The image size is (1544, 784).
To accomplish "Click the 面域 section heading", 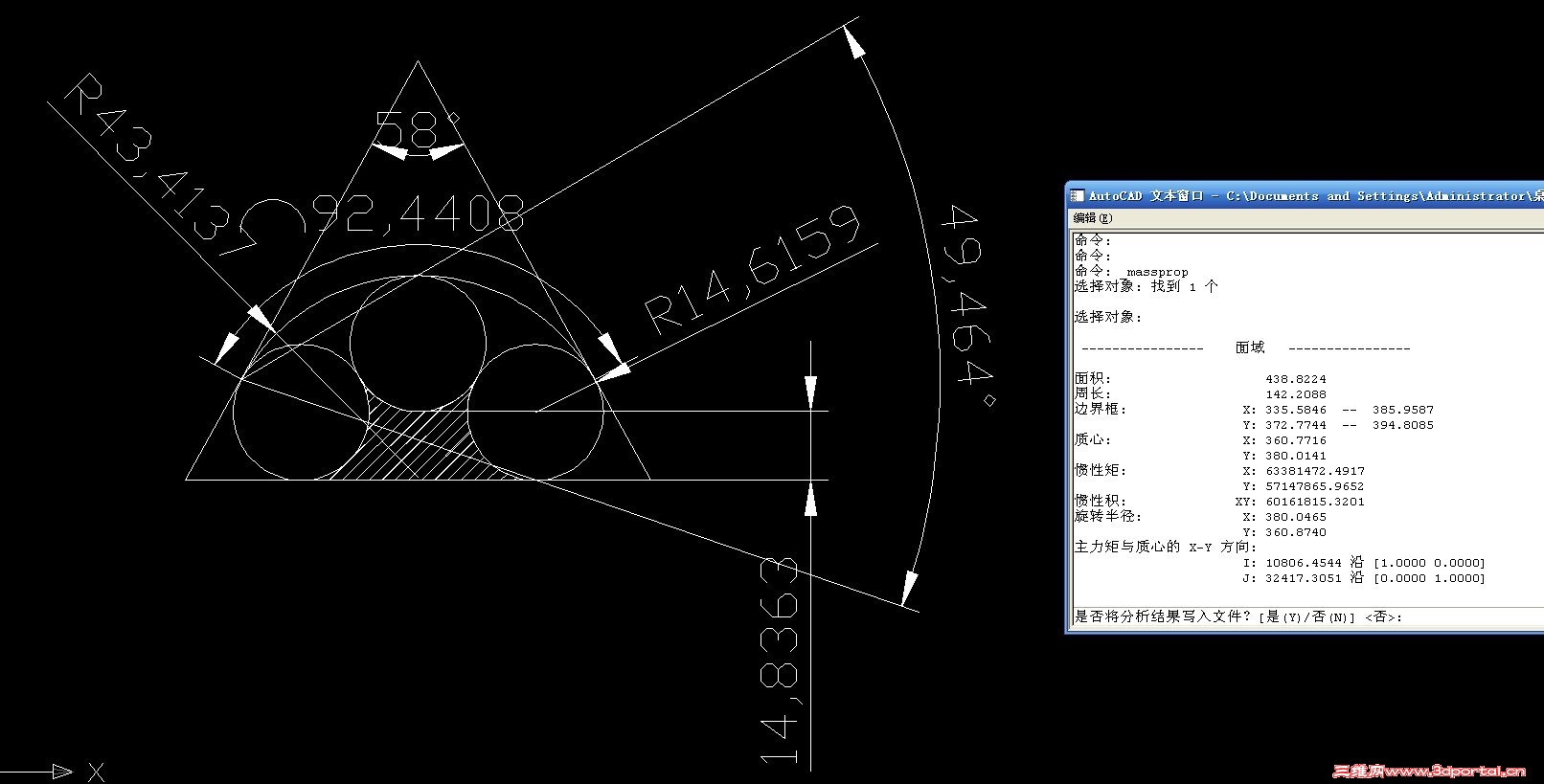I will coord(1250,347).
